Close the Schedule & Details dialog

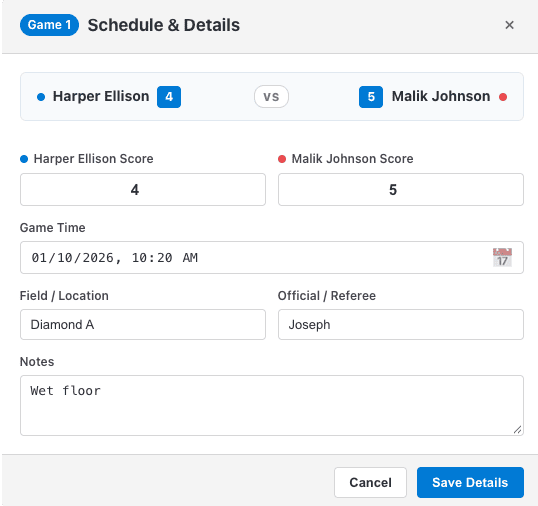[x=509, y=25]
